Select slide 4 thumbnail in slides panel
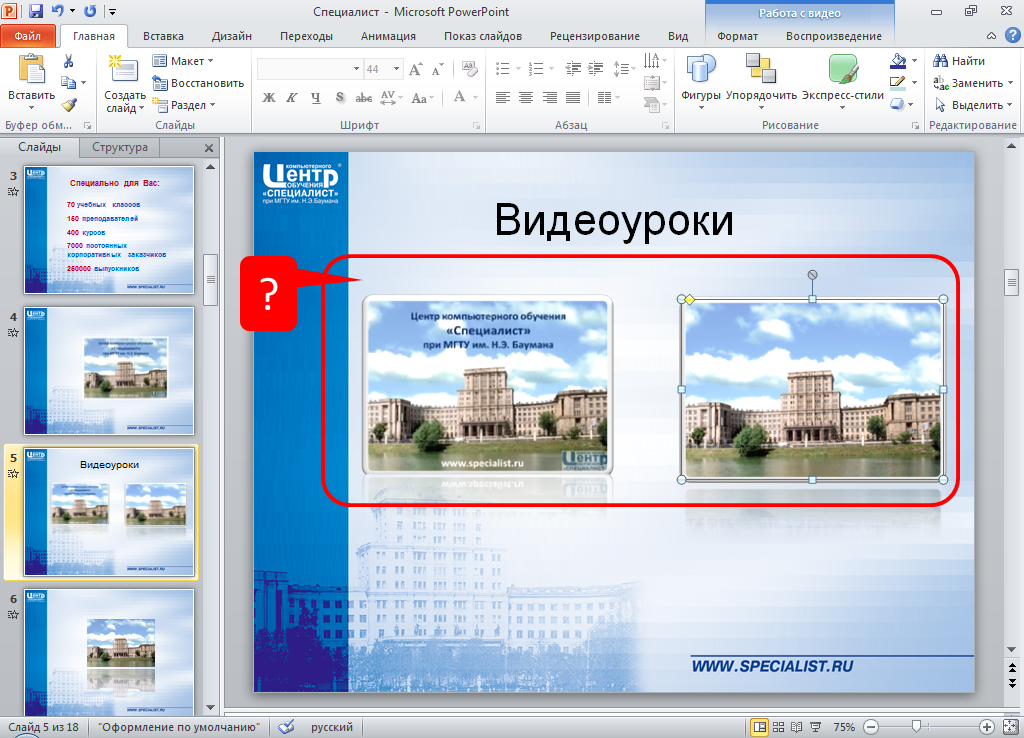This screenshot has width=1024, height=738. pyautogui.click(x=109, y=369)
